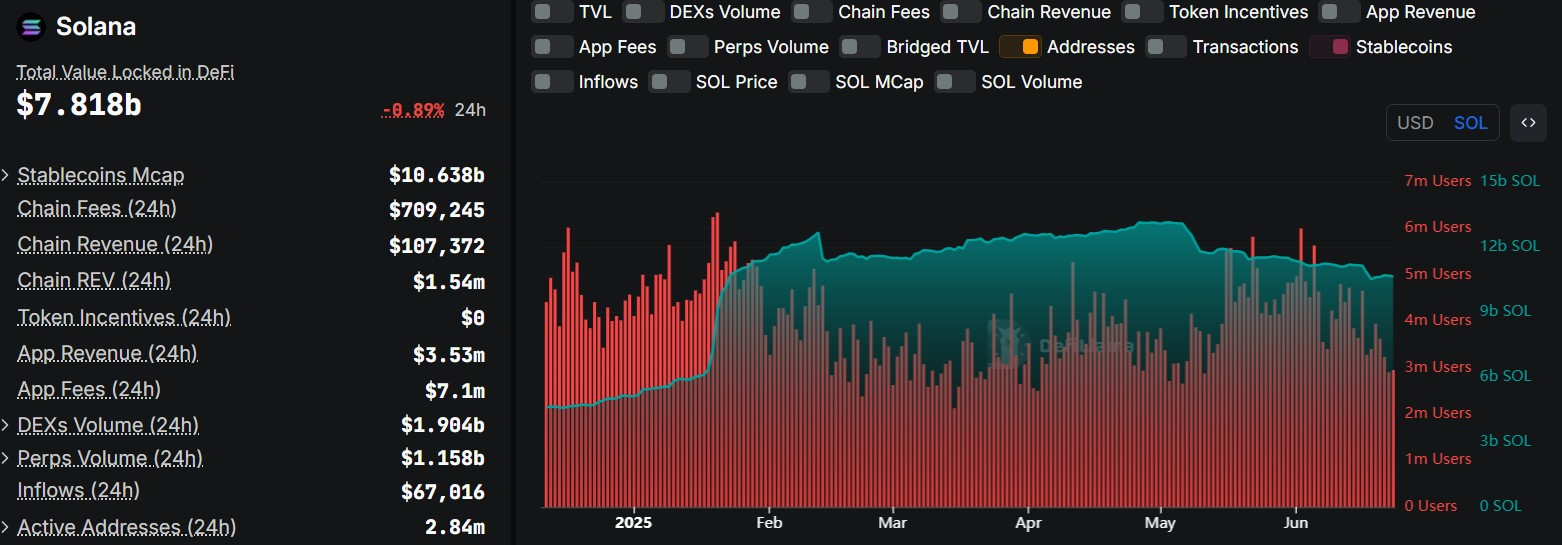
Task: Click the Chain REV (24h) label
Action: [94, 280]
